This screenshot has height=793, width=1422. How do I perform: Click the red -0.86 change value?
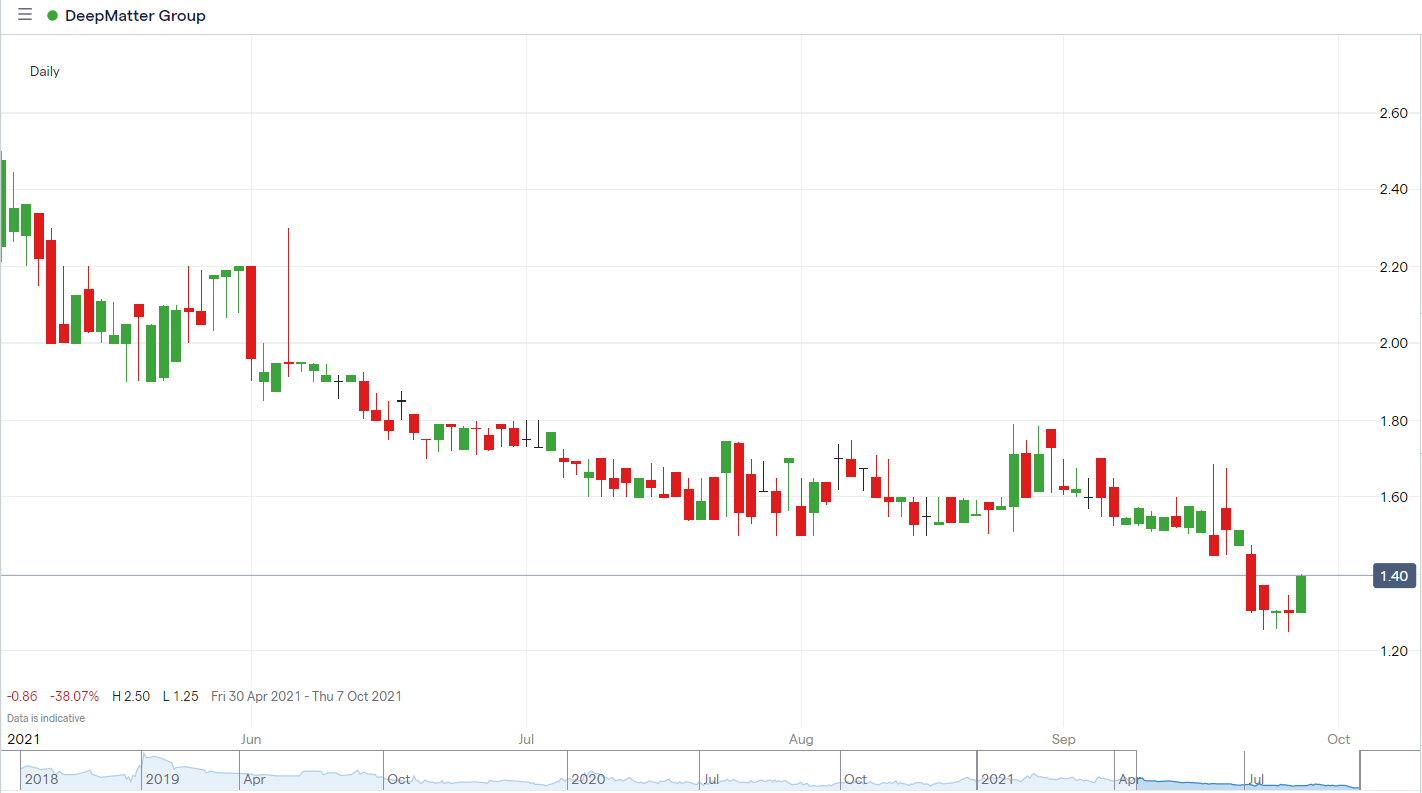point(21,696)
